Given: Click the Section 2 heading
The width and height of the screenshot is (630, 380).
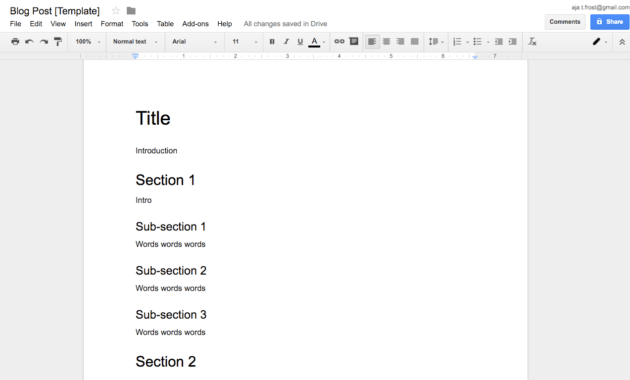Looking at the screenshot, I should 166,362.
